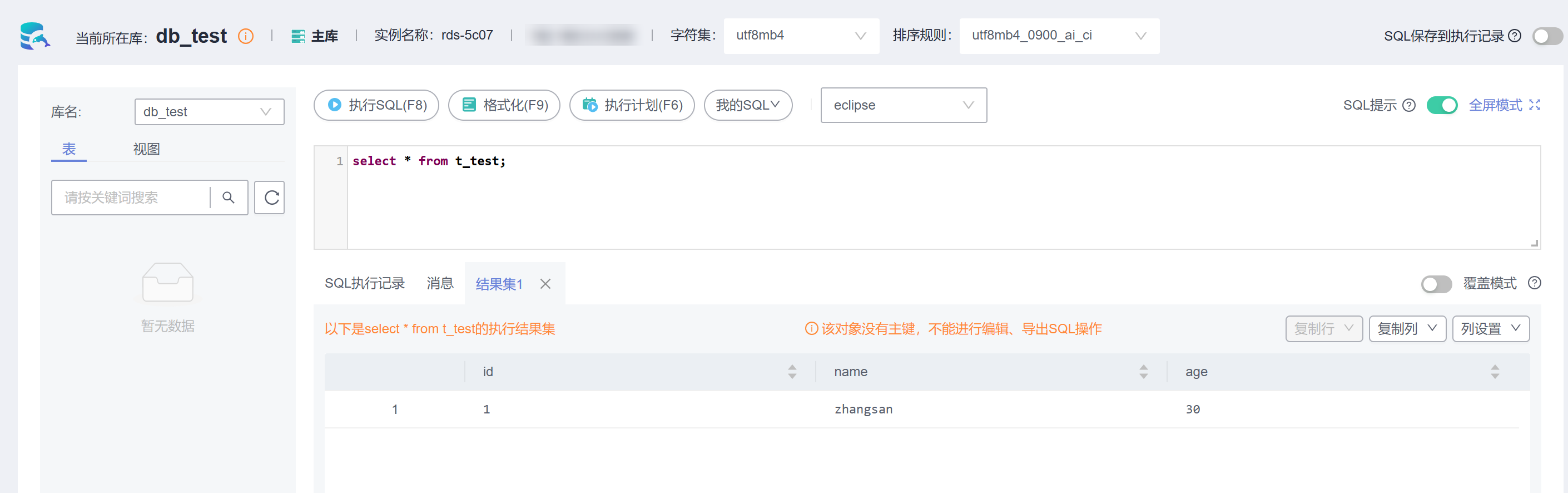Close the 结果集1 tab

[545, 284]
